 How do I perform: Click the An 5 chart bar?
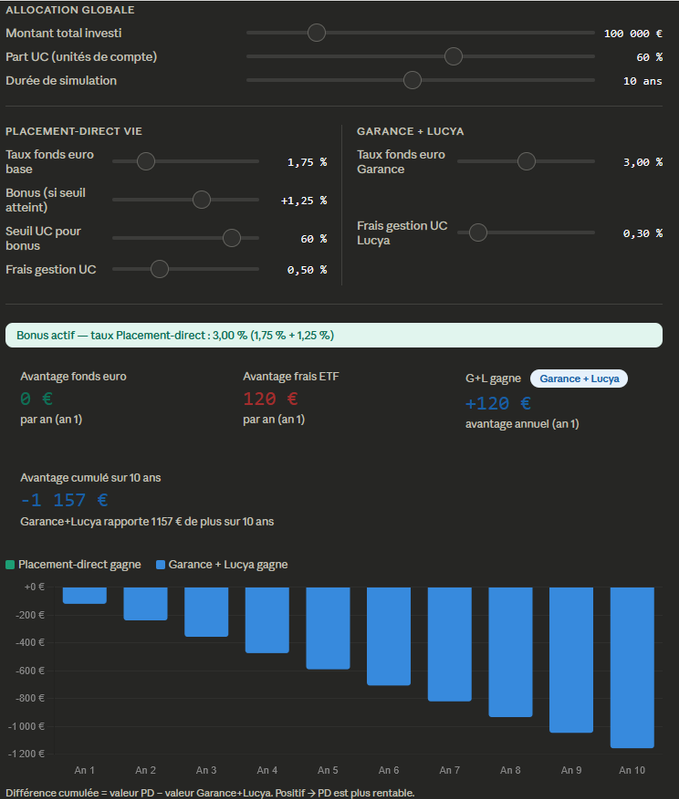point(328,628)
